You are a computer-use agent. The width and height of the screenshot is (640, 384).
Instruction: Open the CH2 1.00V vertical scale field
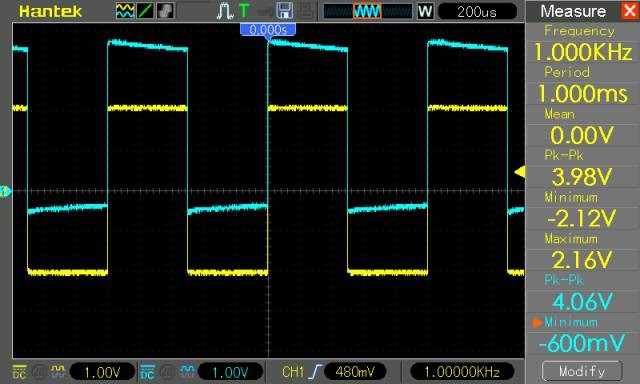tap(230, 372)
